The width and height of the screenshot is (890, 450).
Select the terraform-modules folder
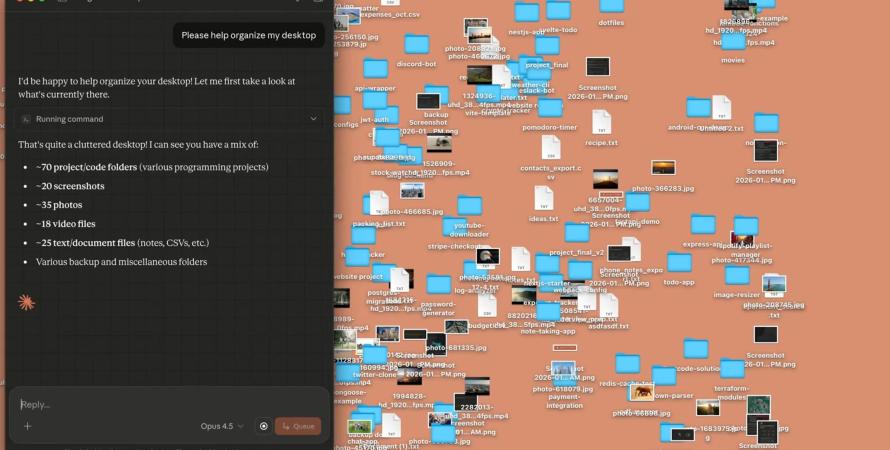(732, 369)
